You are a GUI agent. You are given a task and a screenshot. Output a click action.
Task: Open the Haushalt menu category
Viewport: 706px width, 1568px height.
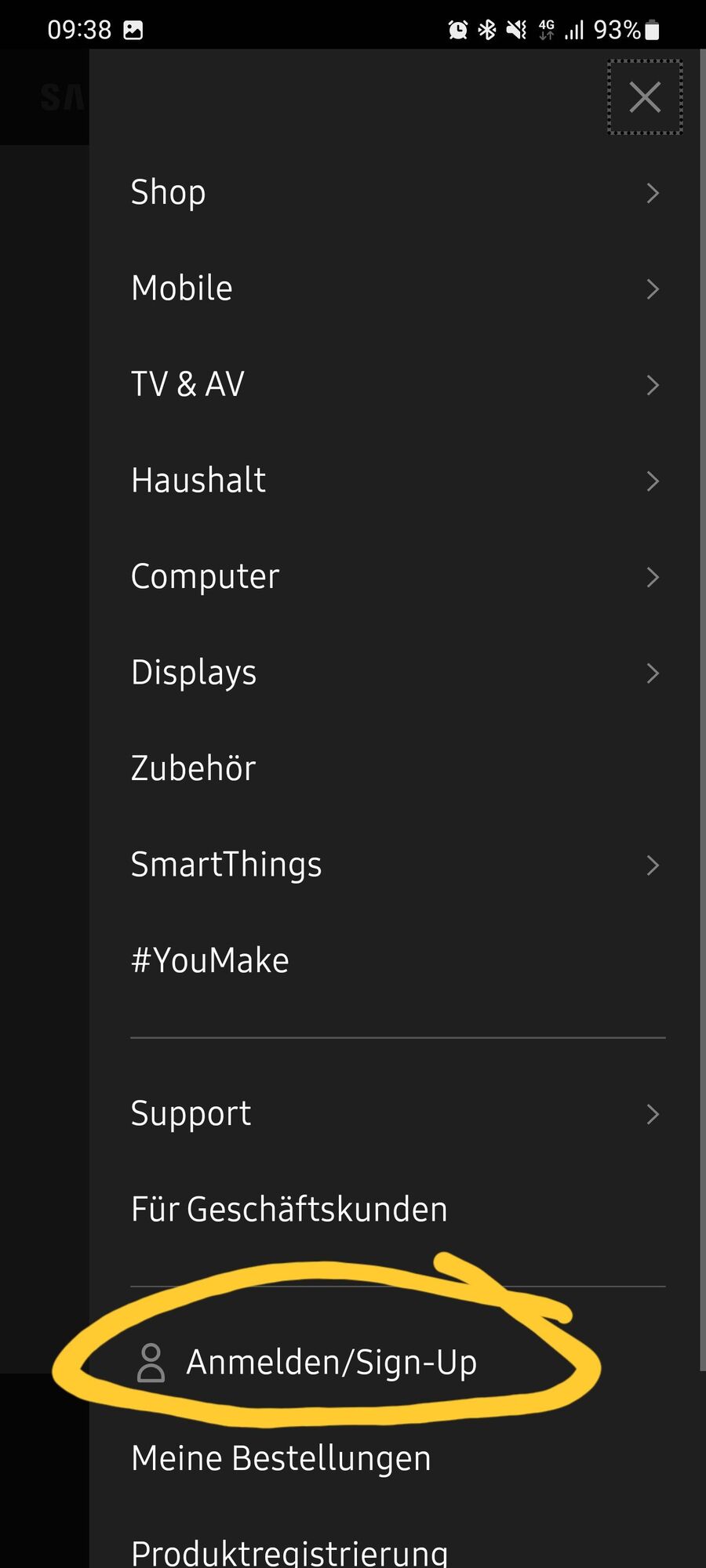[398, 481]
